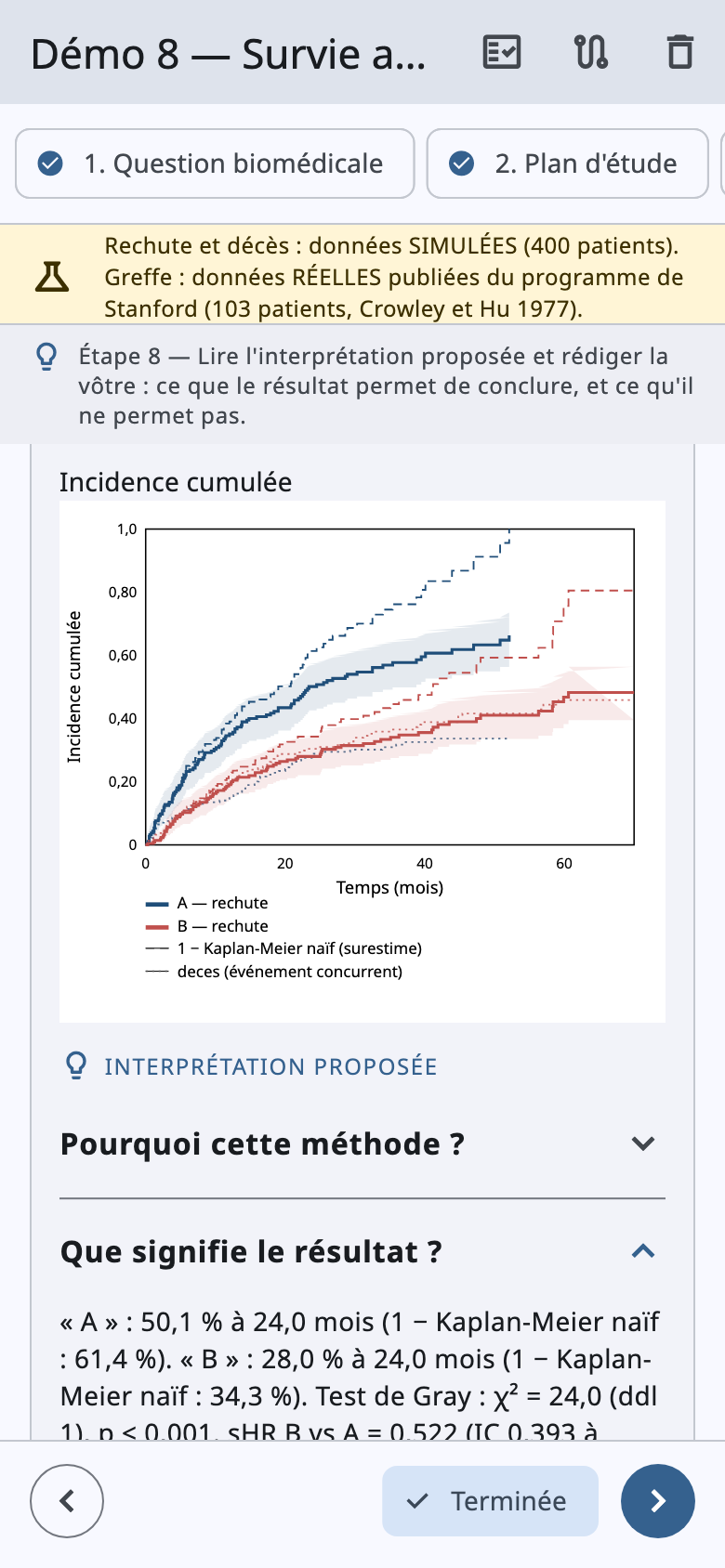Click the flask icon in the yellow banner
The width and height of the screenshot is (725, 1568).
pos(52,276)
